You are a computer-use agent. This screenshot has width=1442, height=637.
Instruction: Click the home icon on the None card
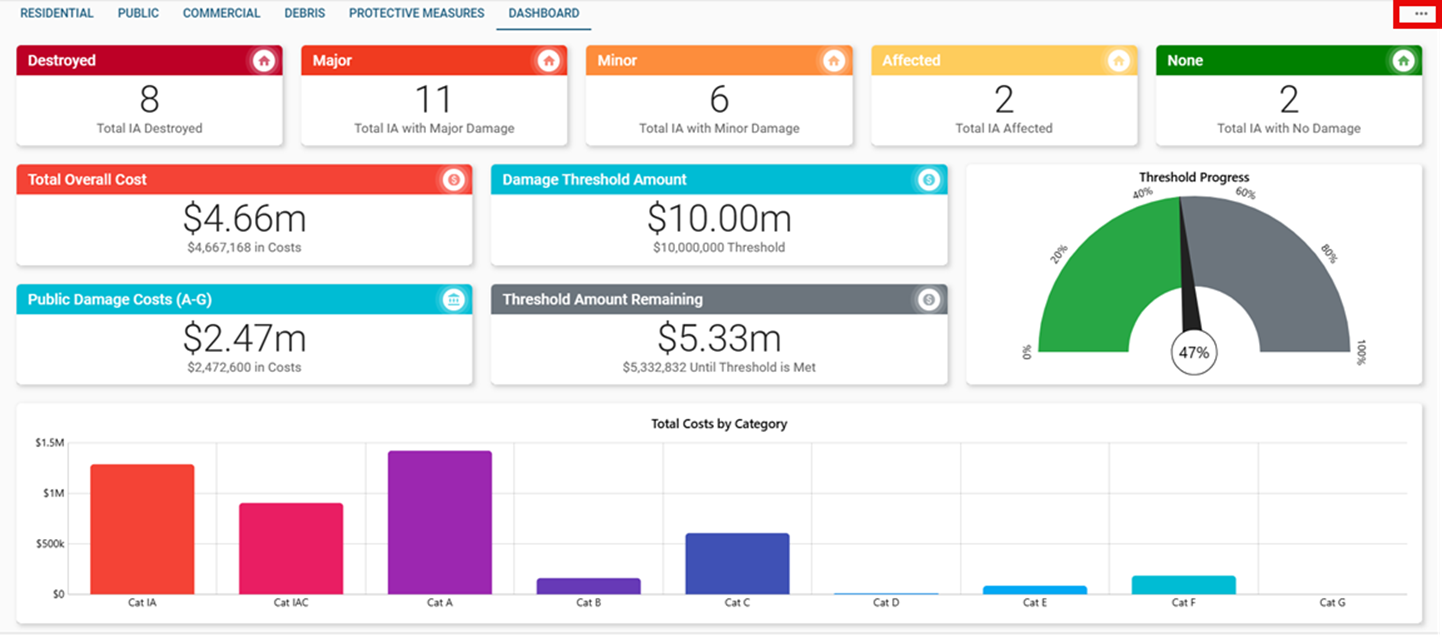(x=1403, y=60)
